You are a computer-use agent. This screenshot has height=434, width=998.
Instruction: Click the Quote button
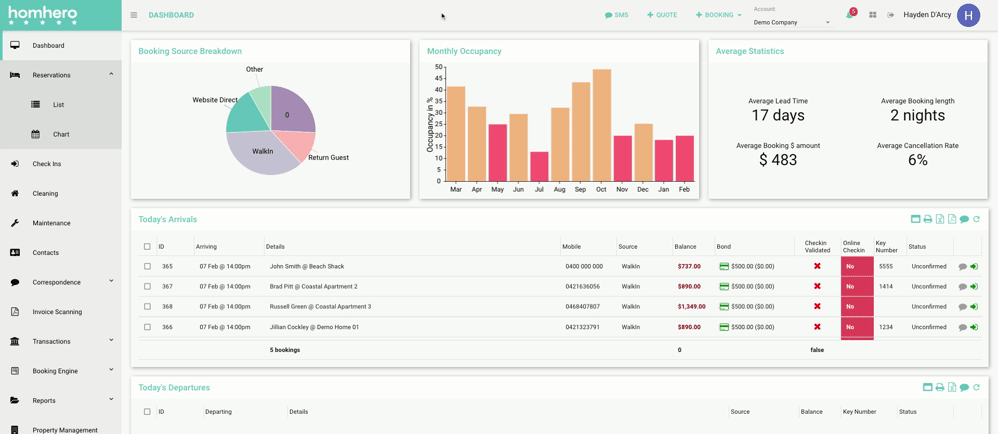pyautogui.click(x=662, y=15)
